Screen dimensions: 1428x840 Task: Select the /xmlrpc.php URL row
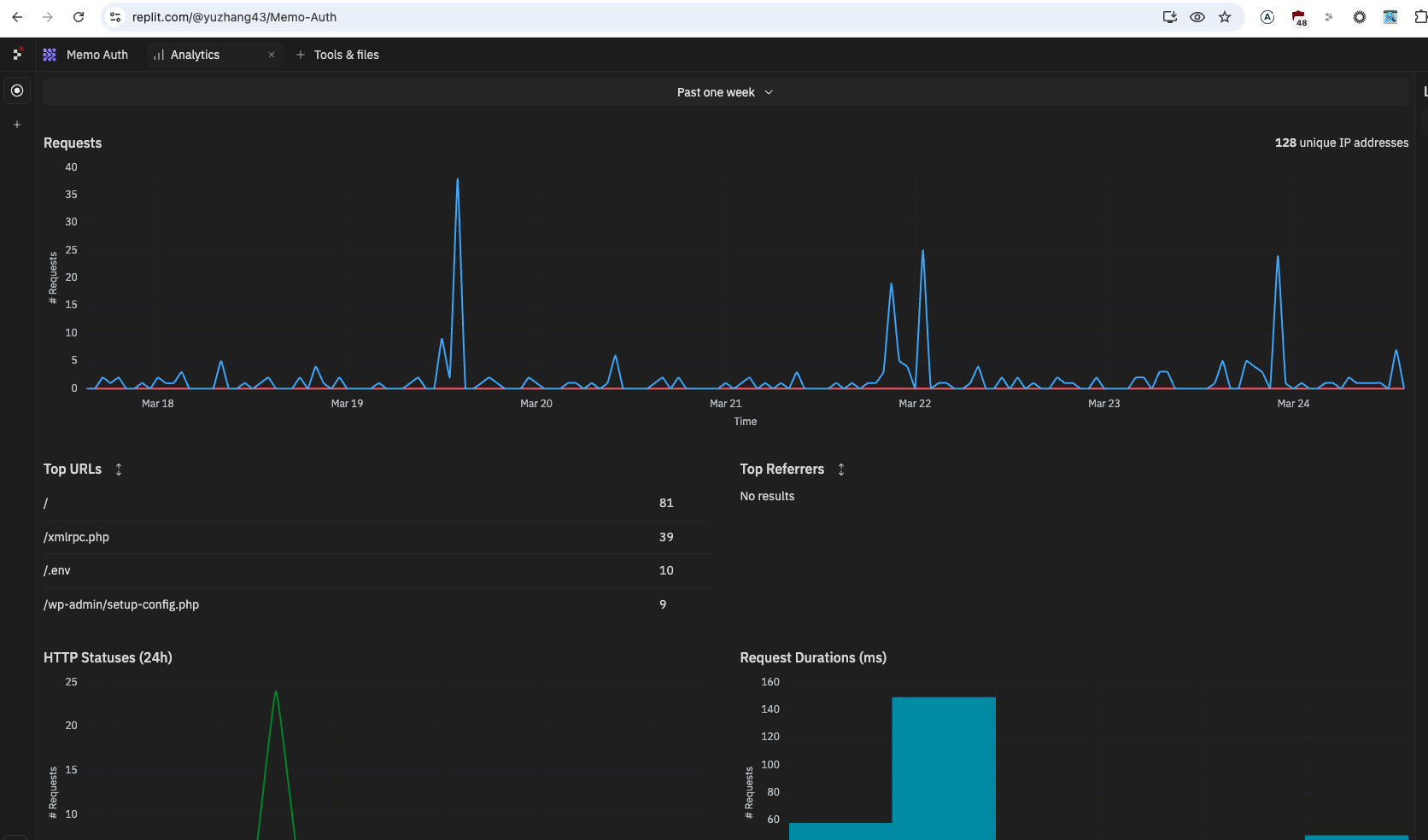click(x=377, y=537)
